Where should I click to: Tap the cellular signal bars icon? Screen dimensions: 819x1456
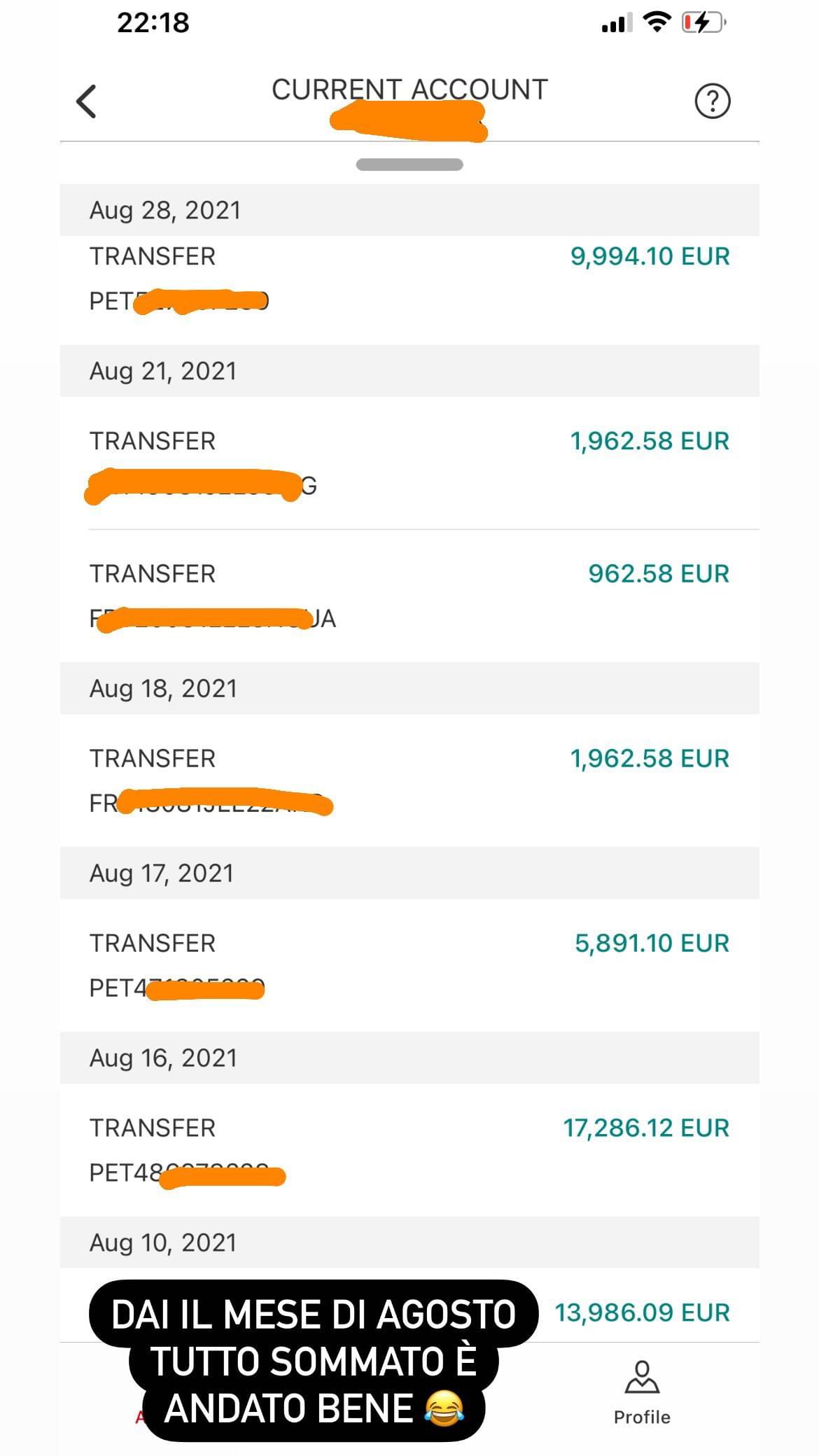[616, 24]
